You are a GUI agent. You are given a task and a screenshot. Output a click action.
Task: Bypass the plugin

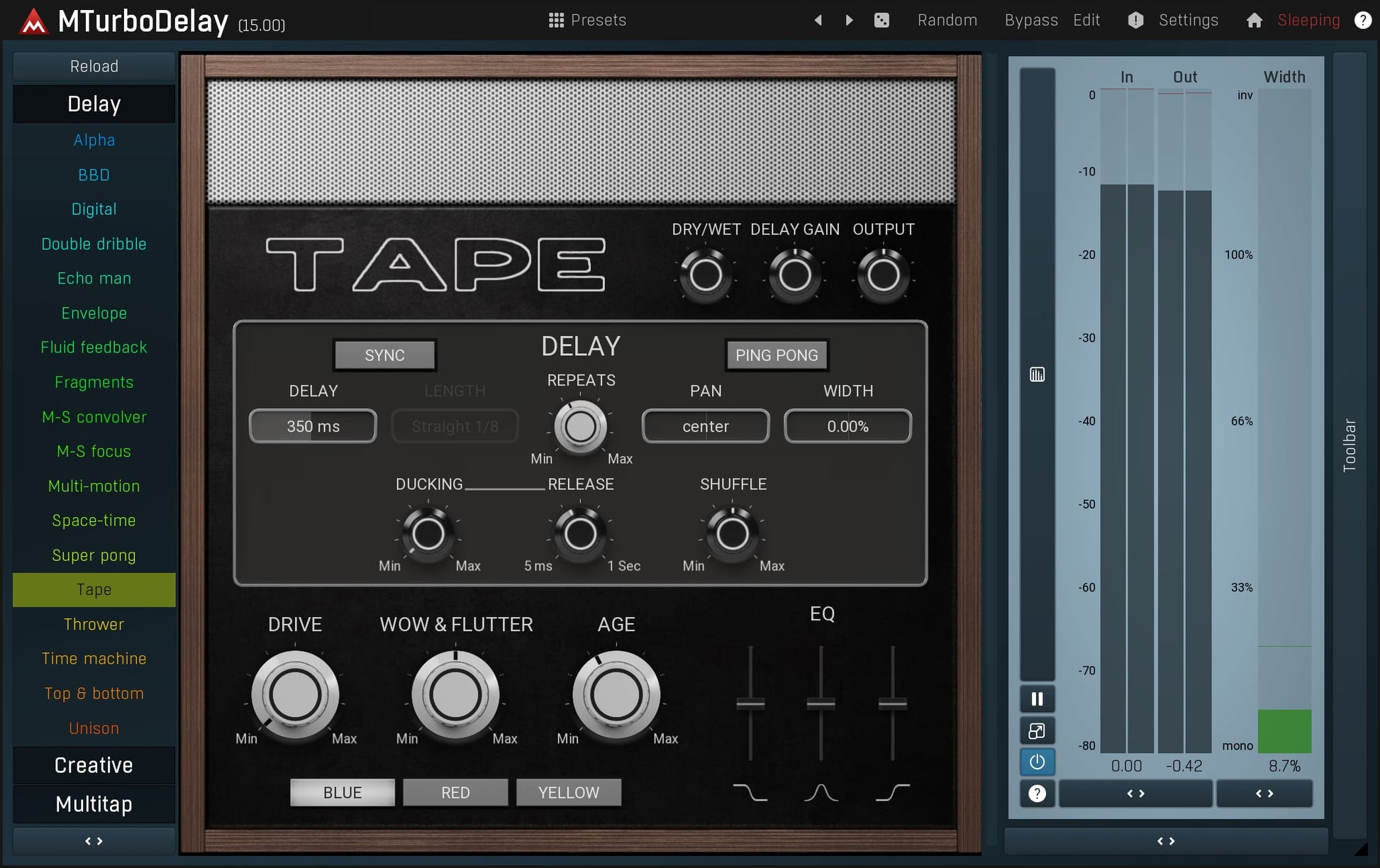[1030, 20]
